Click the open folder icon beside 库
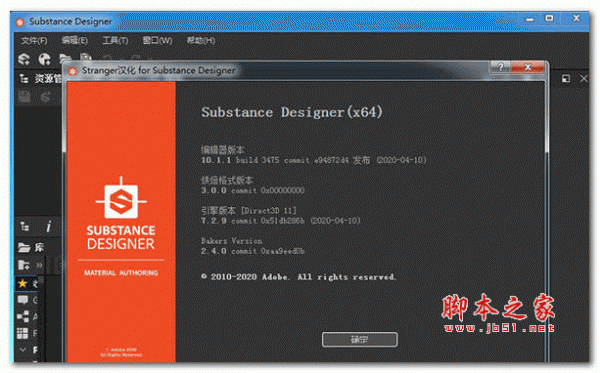This screenshot has height=373, width=600. tap(24, 248)
